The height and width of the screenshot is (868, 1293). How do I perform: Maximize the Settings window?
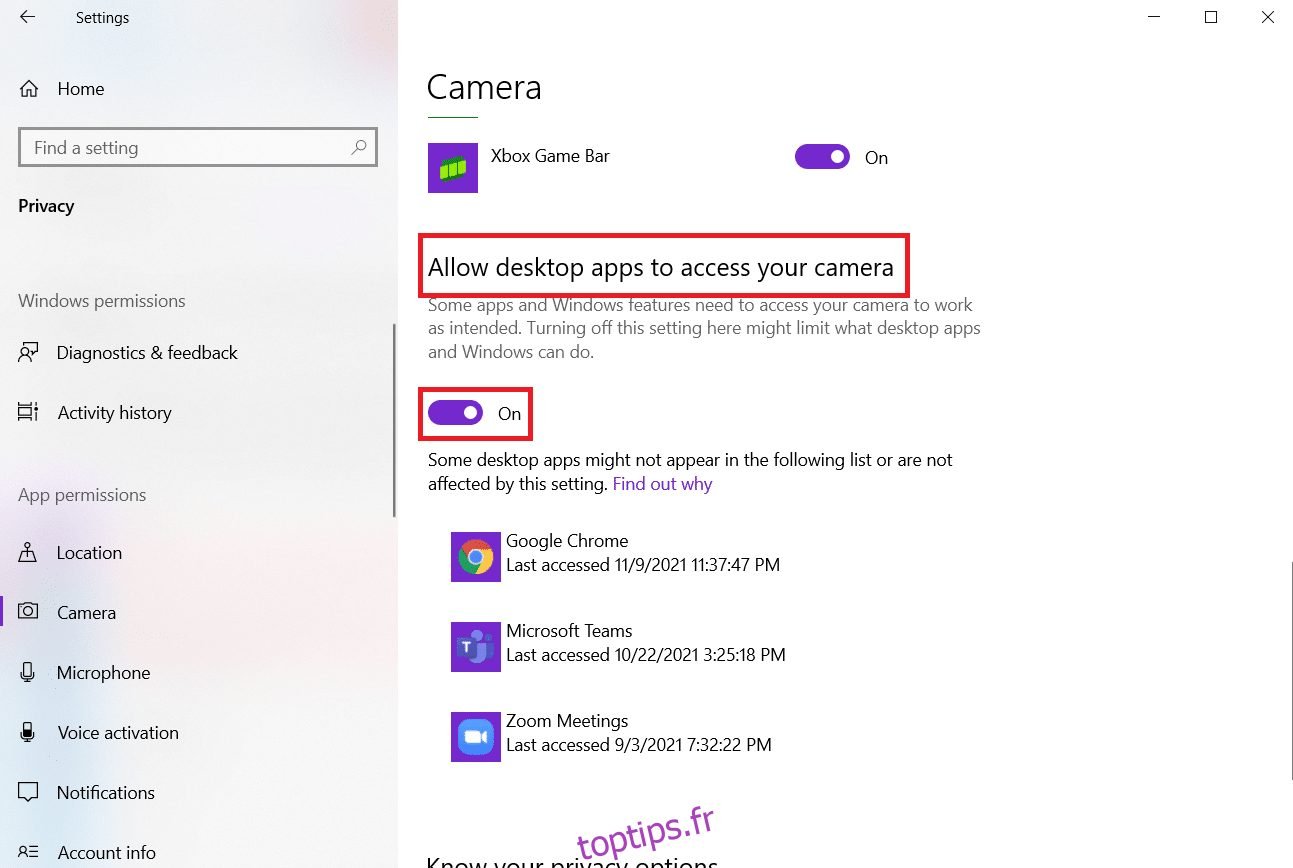click(1211, 17)
